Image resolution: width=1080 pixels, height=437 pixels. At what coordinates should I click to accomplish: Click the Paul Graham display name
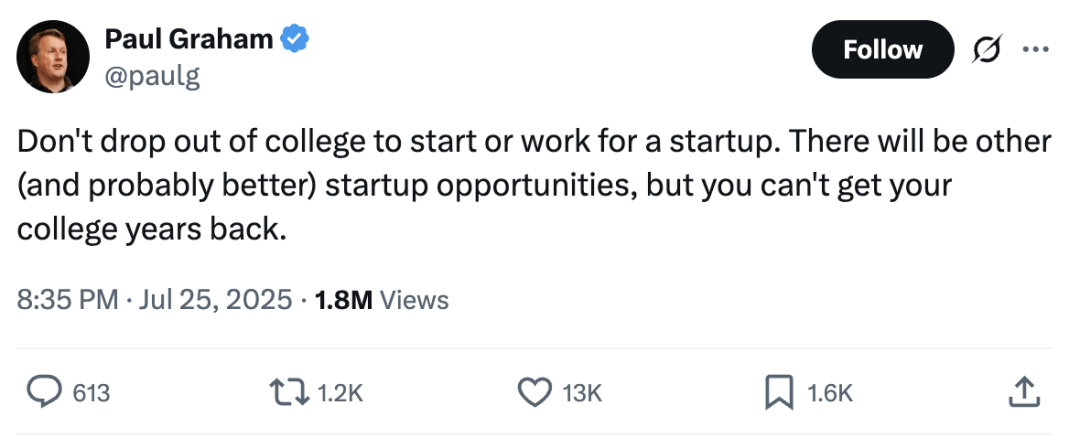click(x=189, y=39)
